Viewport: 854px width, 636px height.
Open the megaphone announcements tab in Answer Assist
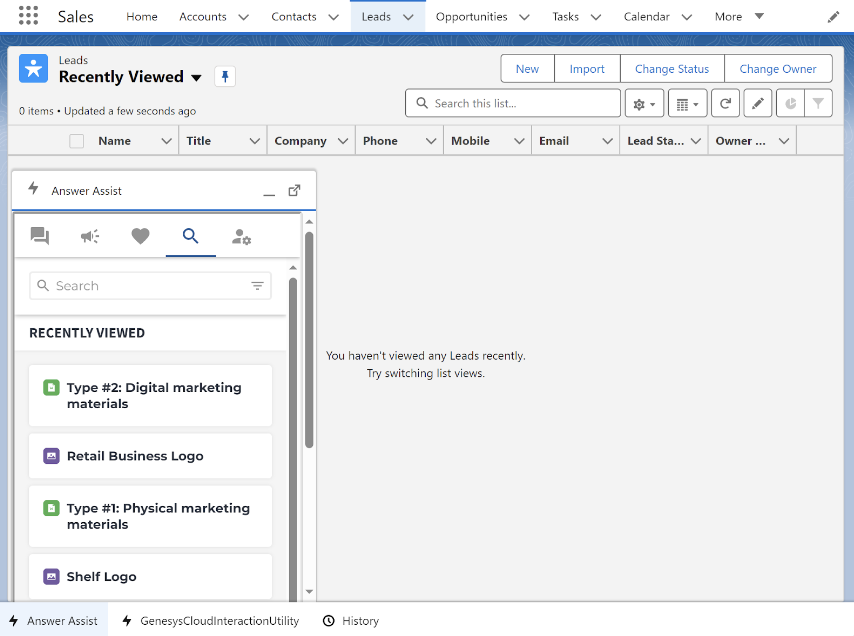(90, 236)
